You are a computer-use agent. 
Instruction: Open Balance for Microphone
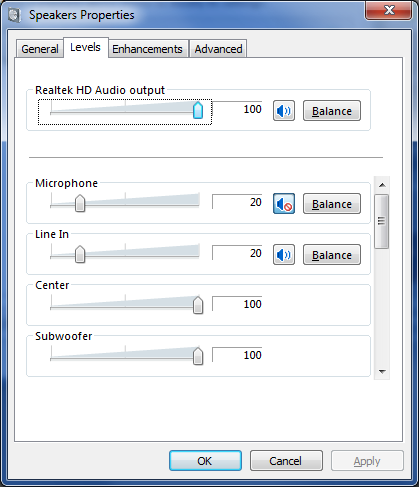332,204
